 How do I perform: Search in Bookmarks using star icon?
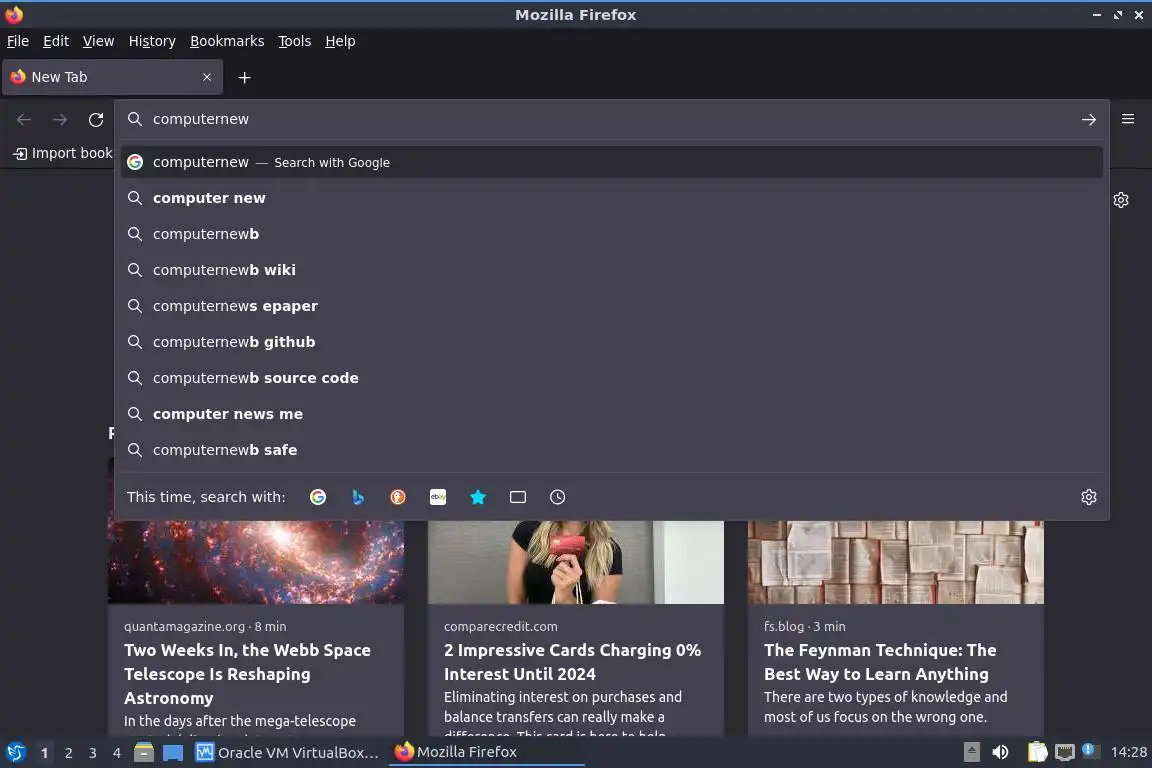coord(478,497)
